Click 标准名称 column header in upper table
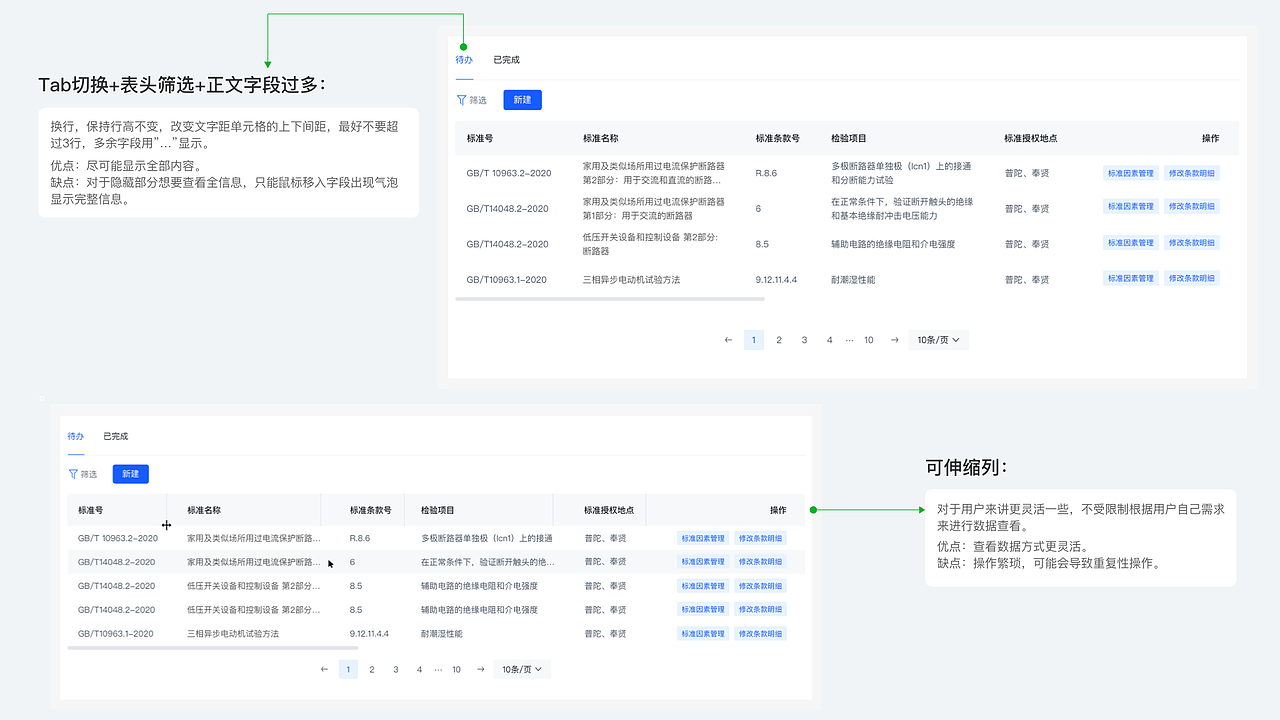The width and height of the screenshot is (1280, 720). 601,138
